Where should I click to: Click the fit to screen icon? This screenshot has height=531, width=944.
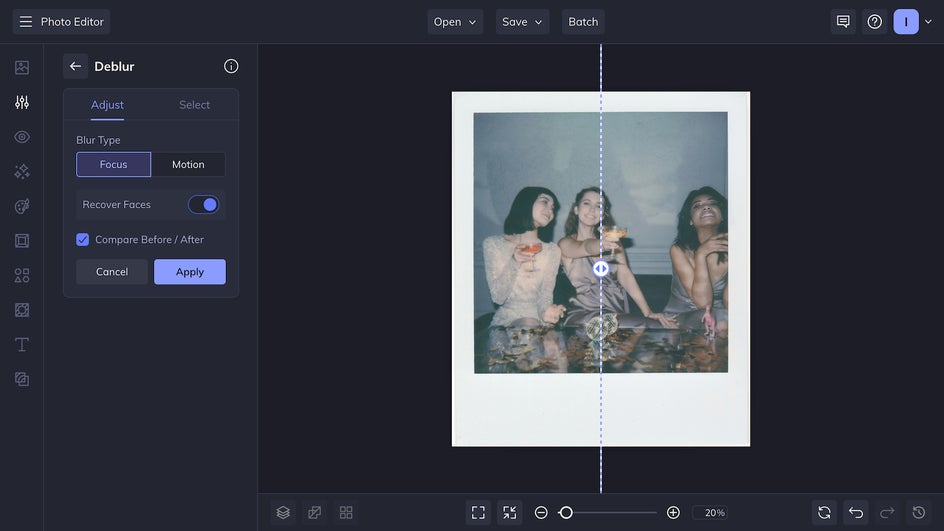pyautogui.click(x=478, y=512)
